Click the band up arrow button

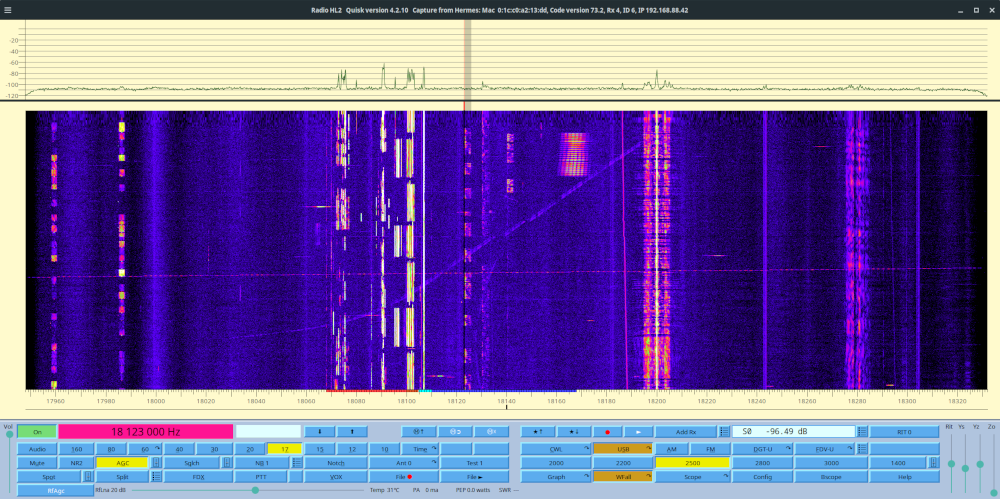(x=353, y=432)
